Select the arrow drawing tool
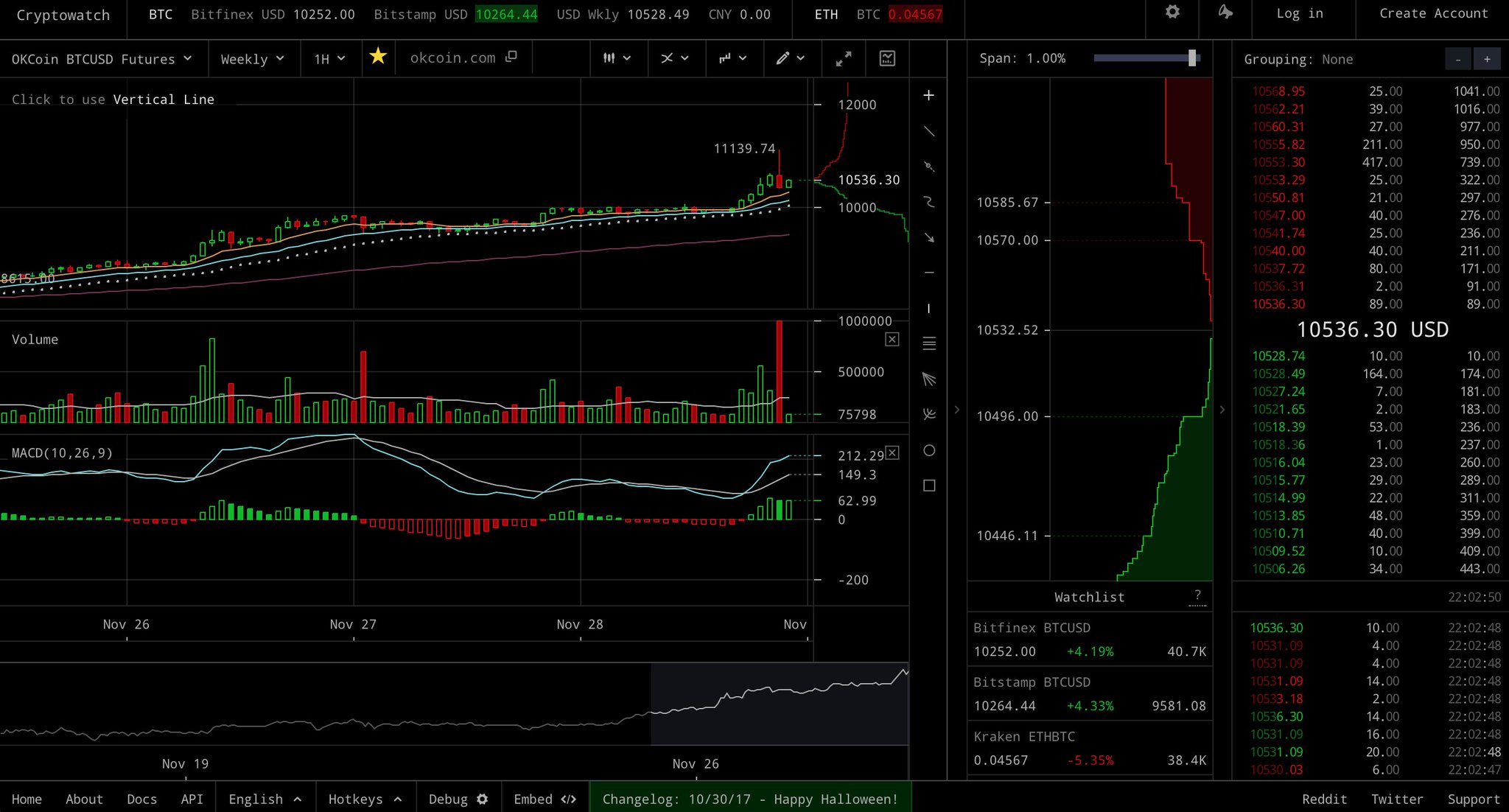Image resolution: width=1509 pixels, height=812 pixels. click(x=928, y=237)
